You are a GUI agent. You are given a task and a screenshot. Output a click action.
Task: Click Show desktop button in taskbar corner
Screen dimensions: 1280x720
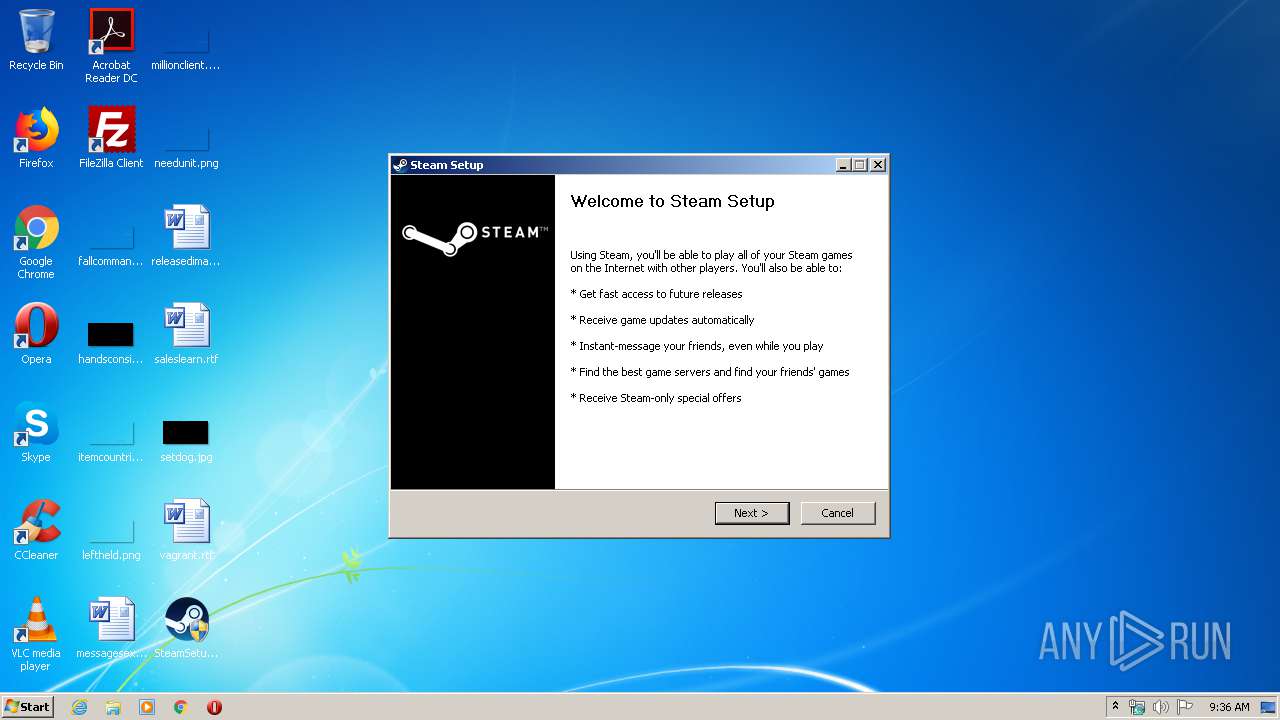[1270, 707]
